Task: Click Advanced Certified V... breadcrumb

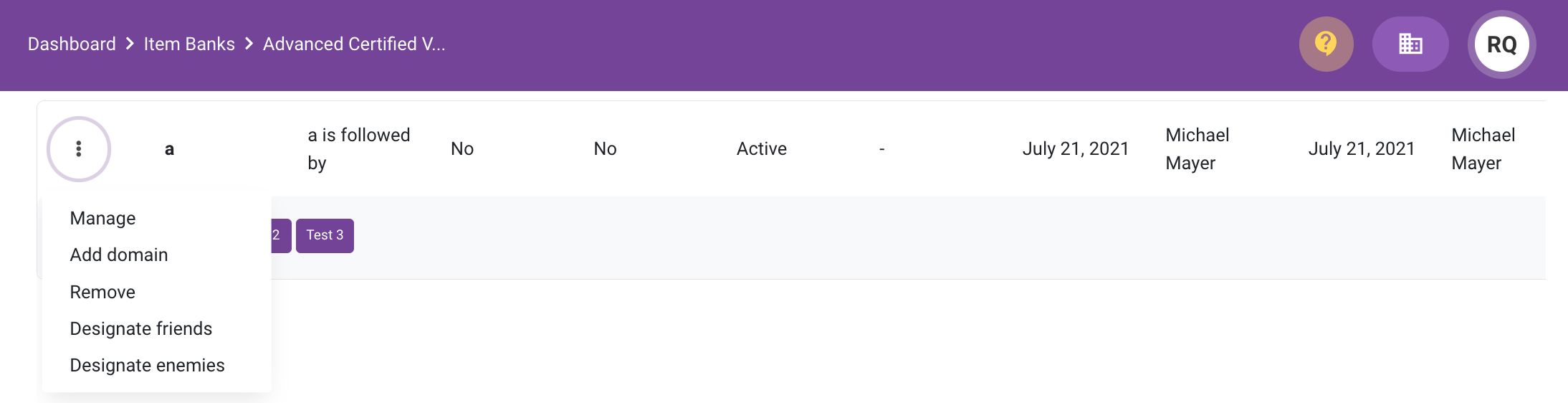Action: pos(354,44)
